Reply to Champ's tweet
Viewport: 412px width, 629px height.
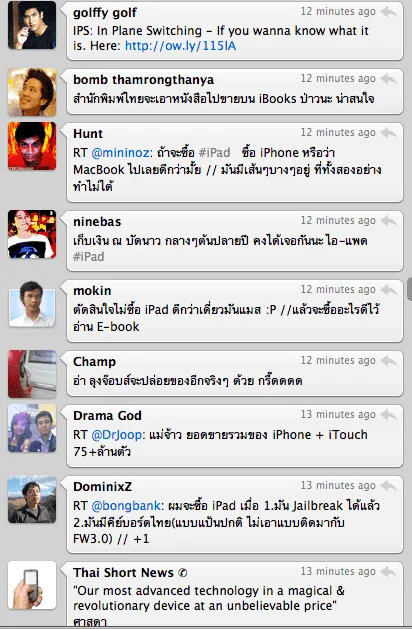(x=389, y=361)
